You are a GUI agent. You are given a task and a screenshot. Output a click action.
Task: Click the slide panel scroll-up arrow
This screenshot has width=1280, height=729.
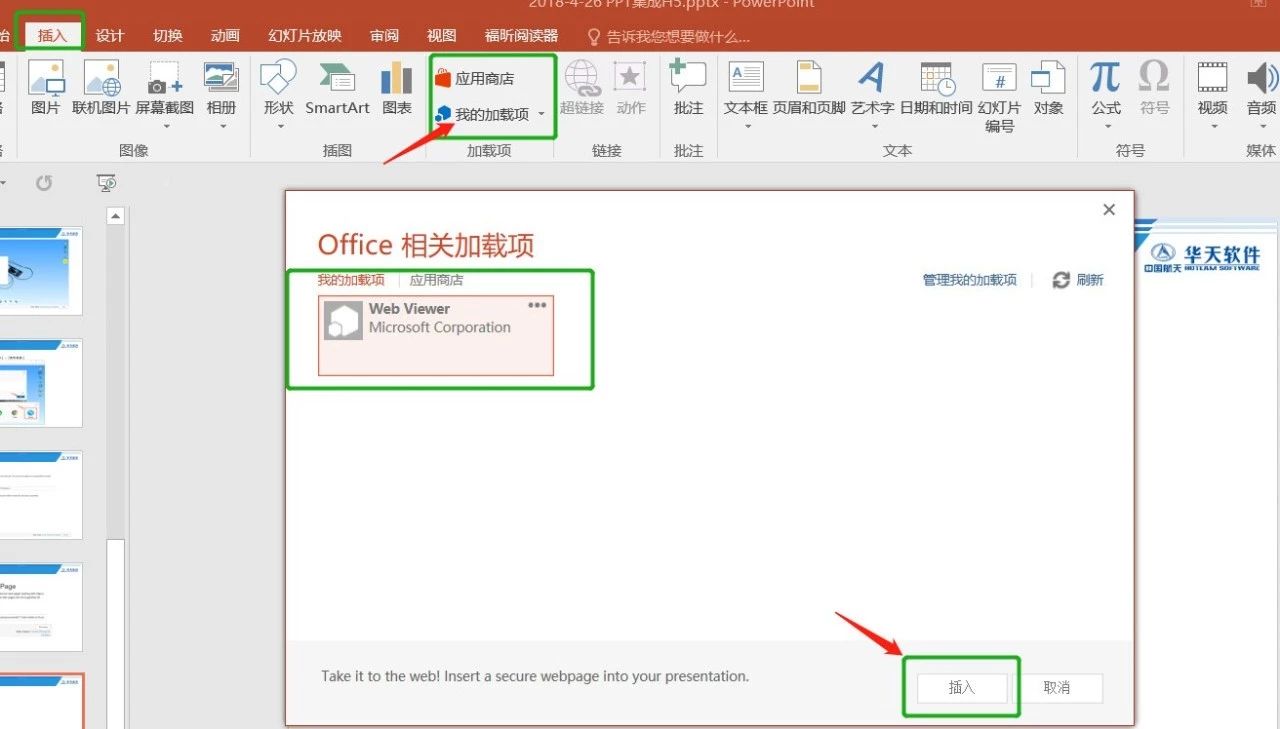[116, 216]
